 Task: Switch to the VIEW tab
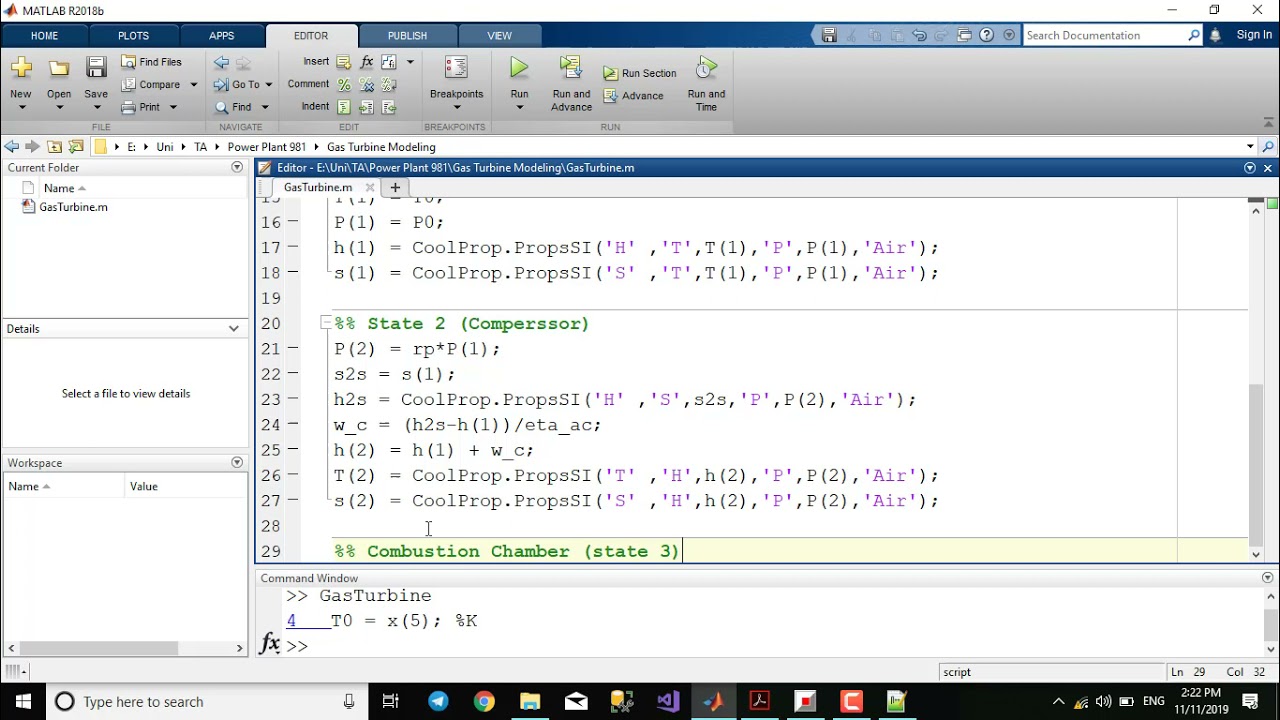pos(499,36)
